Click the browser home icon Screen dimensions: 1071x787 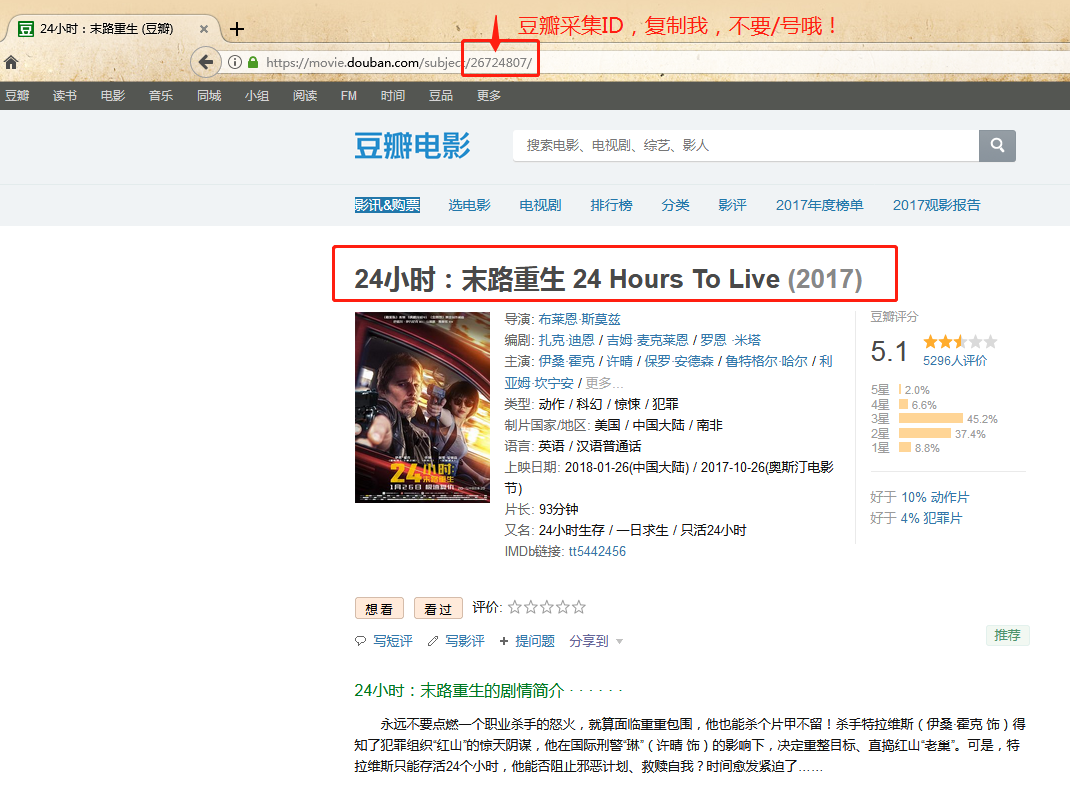(11, 63)
